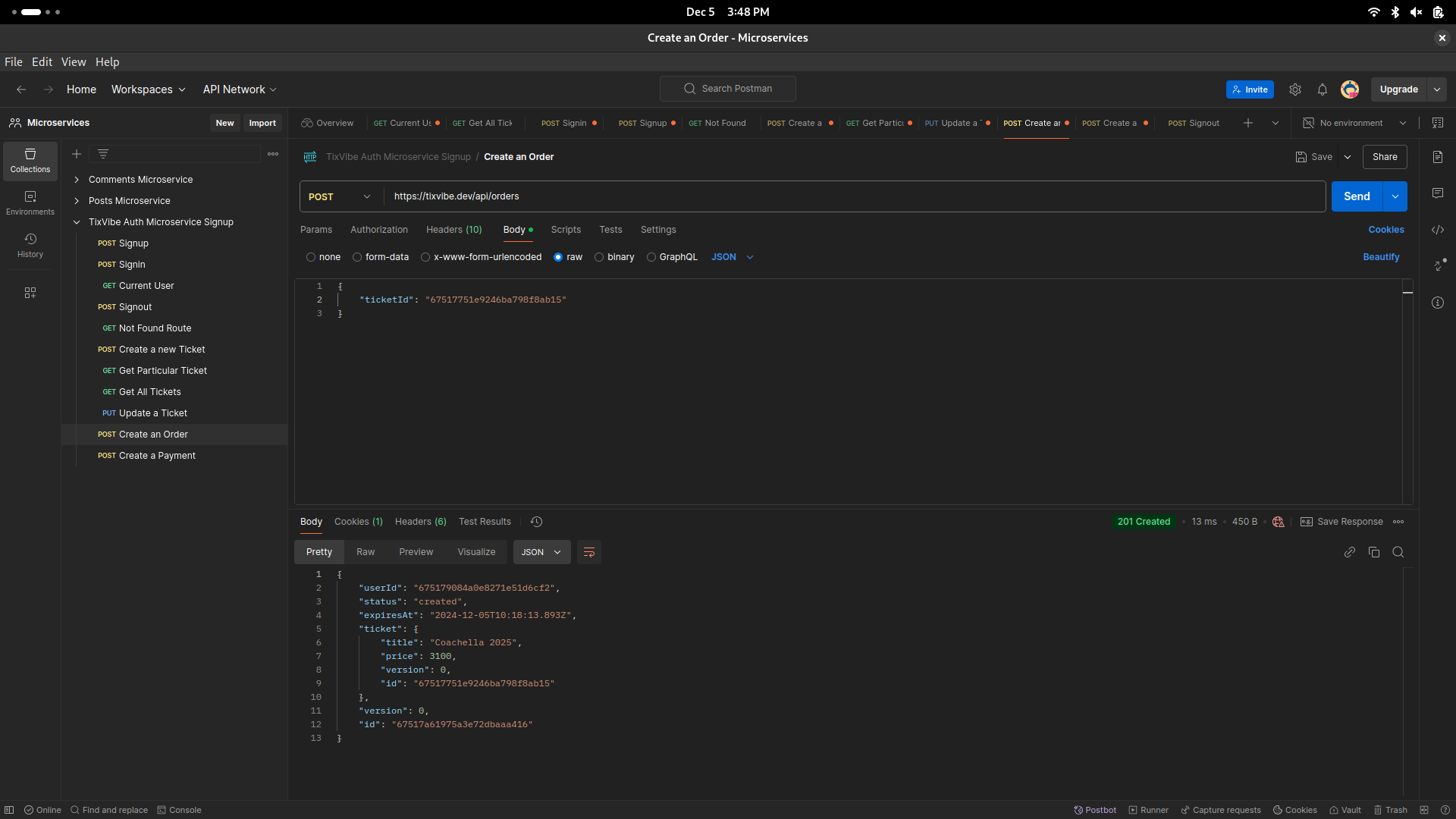The width and height of the screenshot is (1456, 819).
Task: Copy the response body to clipboard
Action: (x=1374, y=552)
